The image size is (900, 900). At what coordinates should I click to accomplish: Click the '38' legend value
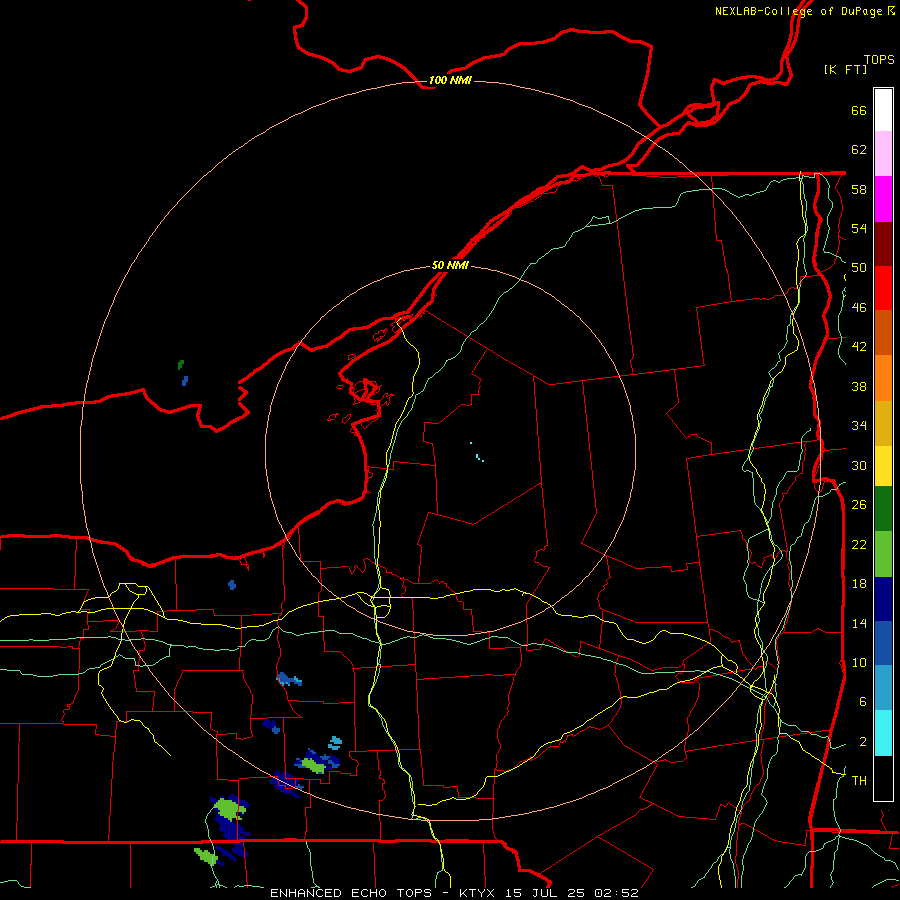tap(859, 386)
